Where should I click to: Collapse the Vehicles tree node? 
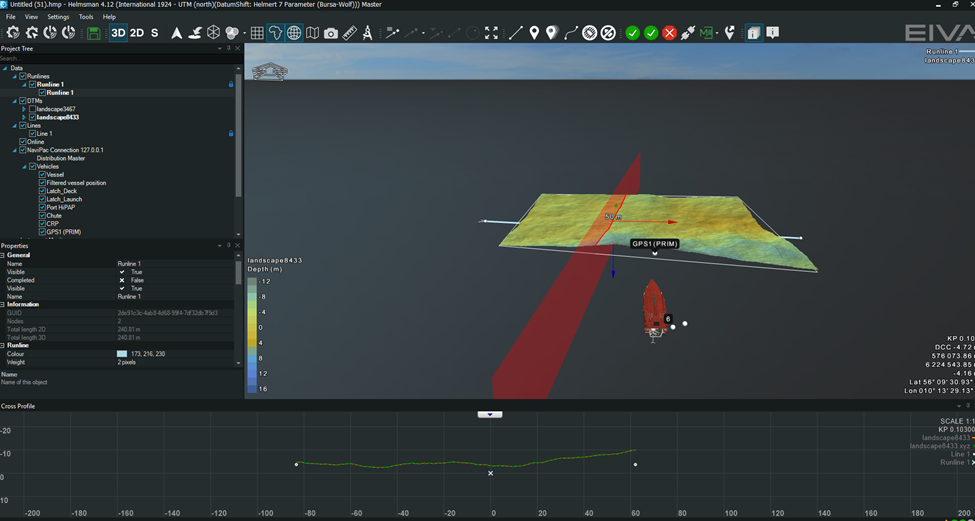point(25,167)
